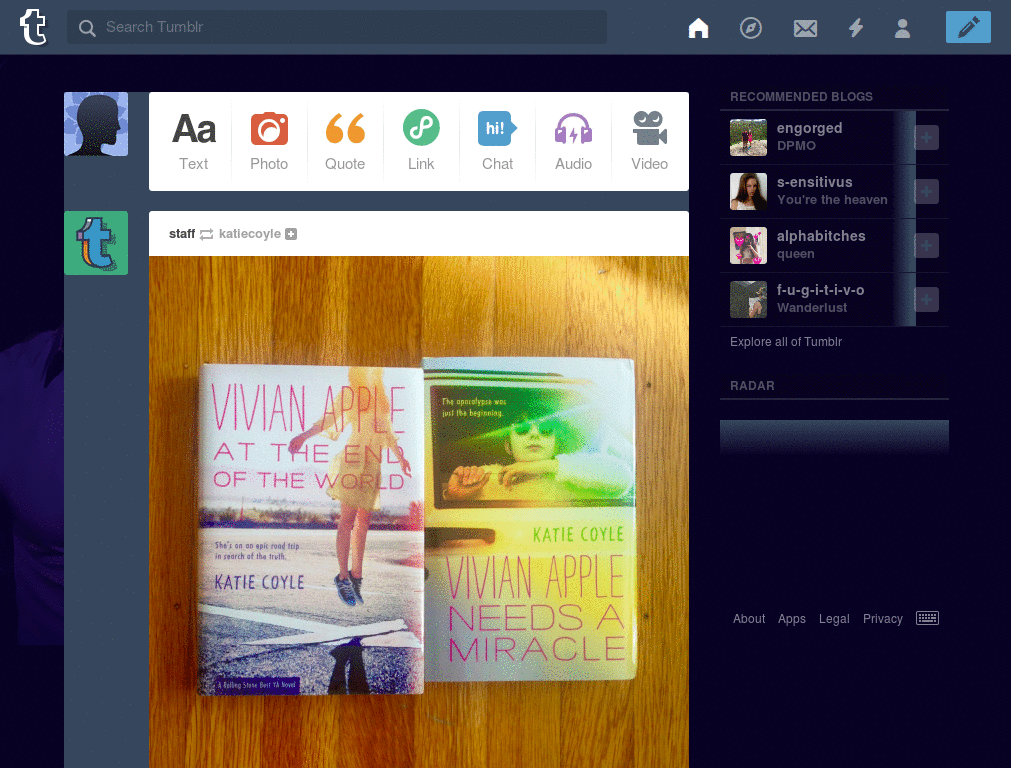Image resolution: width=1024 pixels, height=768 pixels.
Task: Open the staff blog name link
Action: (182, 234)
